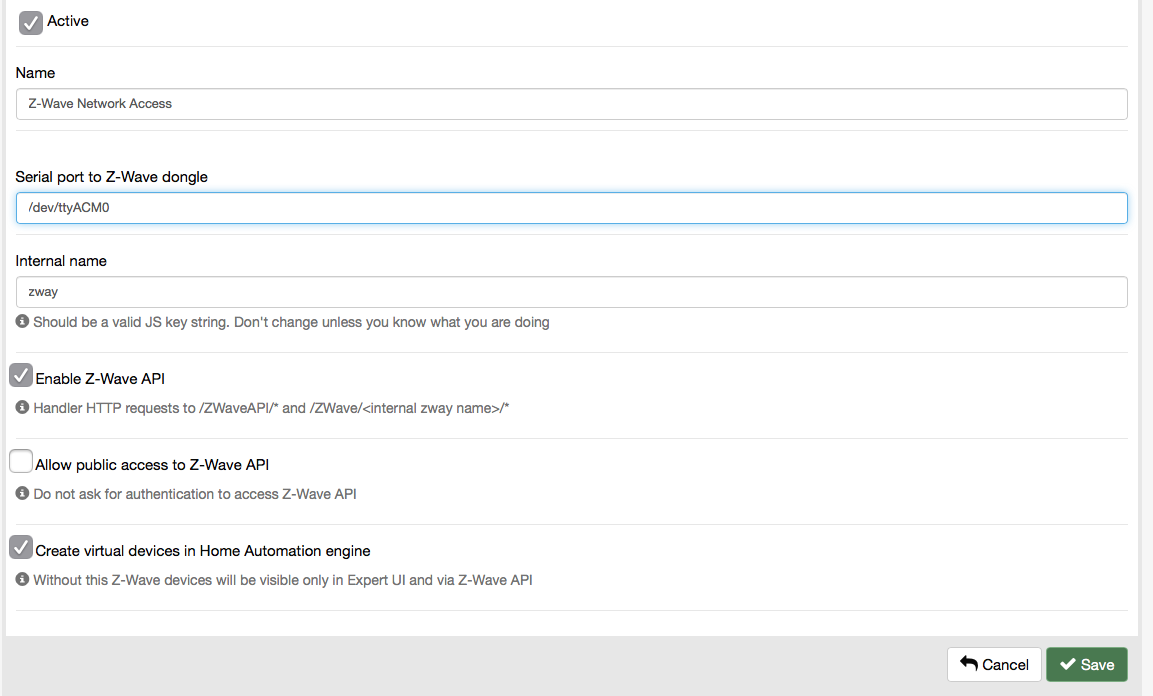The height and width of the screenshot is (696, 1153).
Task: Click the Internal name label
Action: point(61,261)
